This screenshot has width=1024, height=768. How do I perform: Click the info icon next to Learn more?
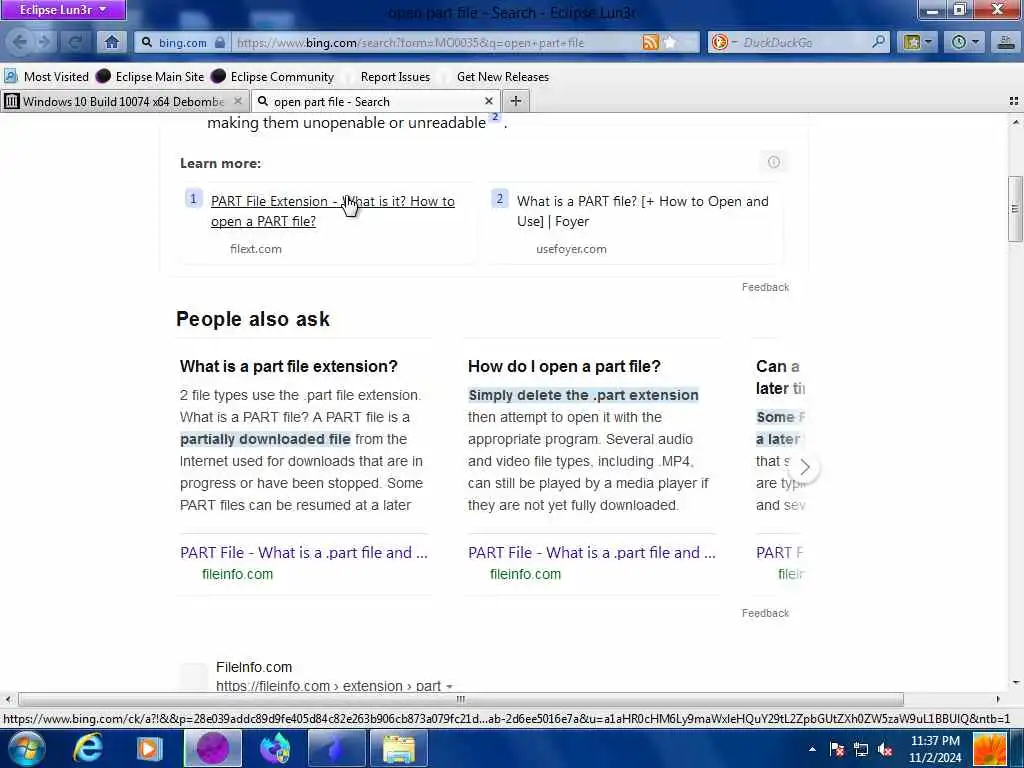(x=774, y=162)
